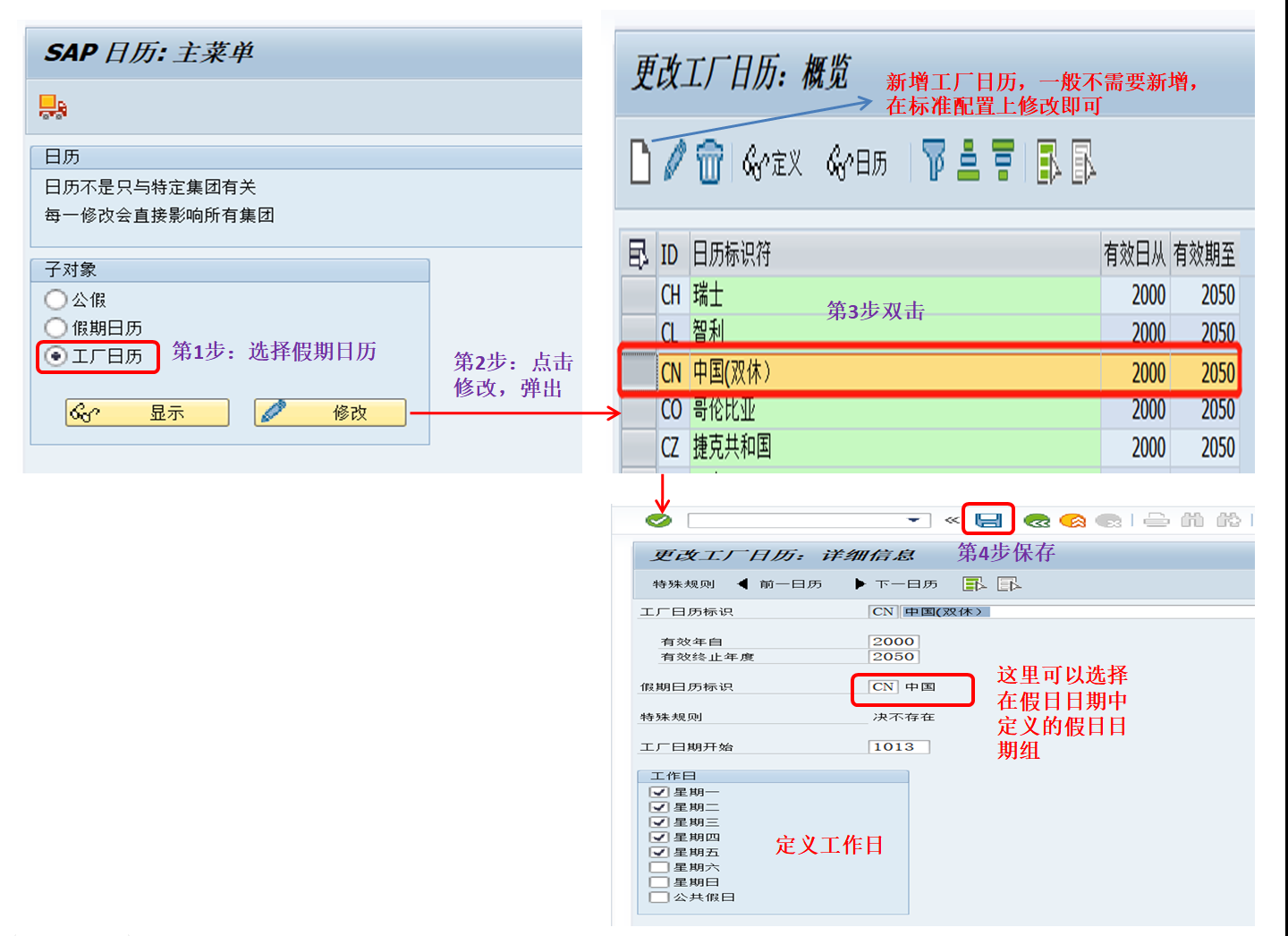Sort ascending using the sort icon
The height and width of the screenshot is (936, 1288).
coord(970,163)
